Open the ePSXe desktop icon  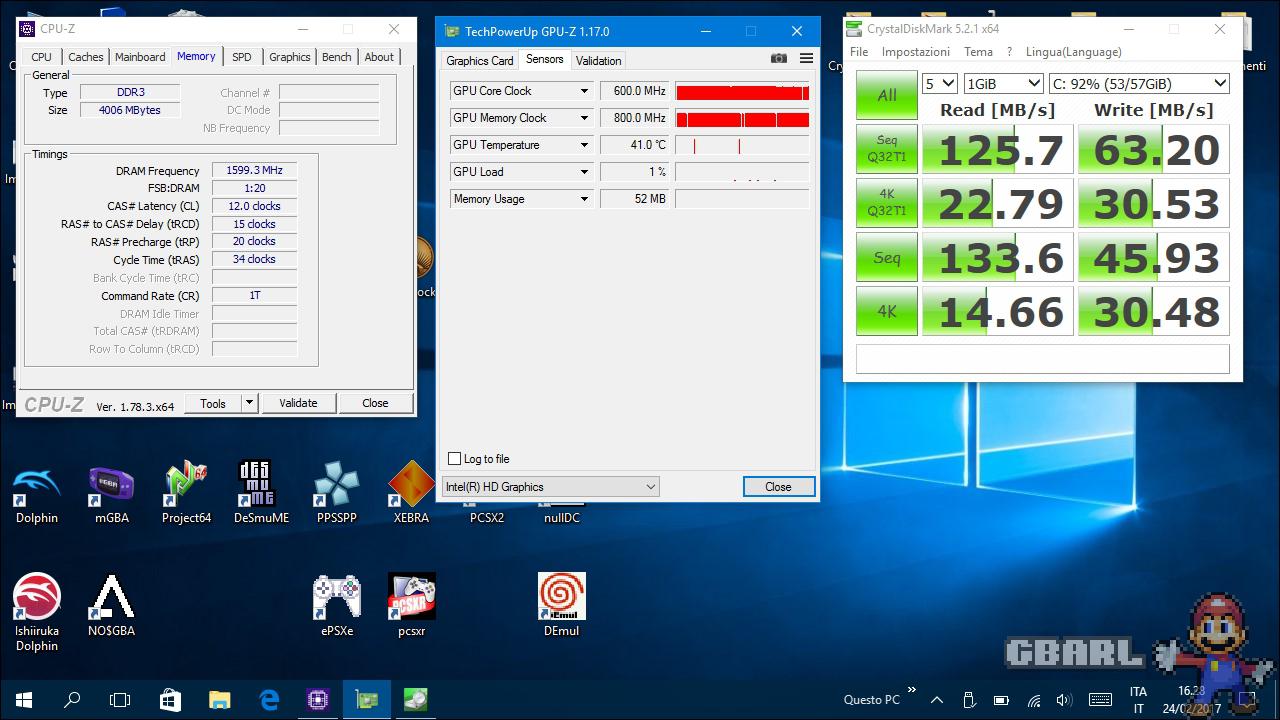point(337,605)
